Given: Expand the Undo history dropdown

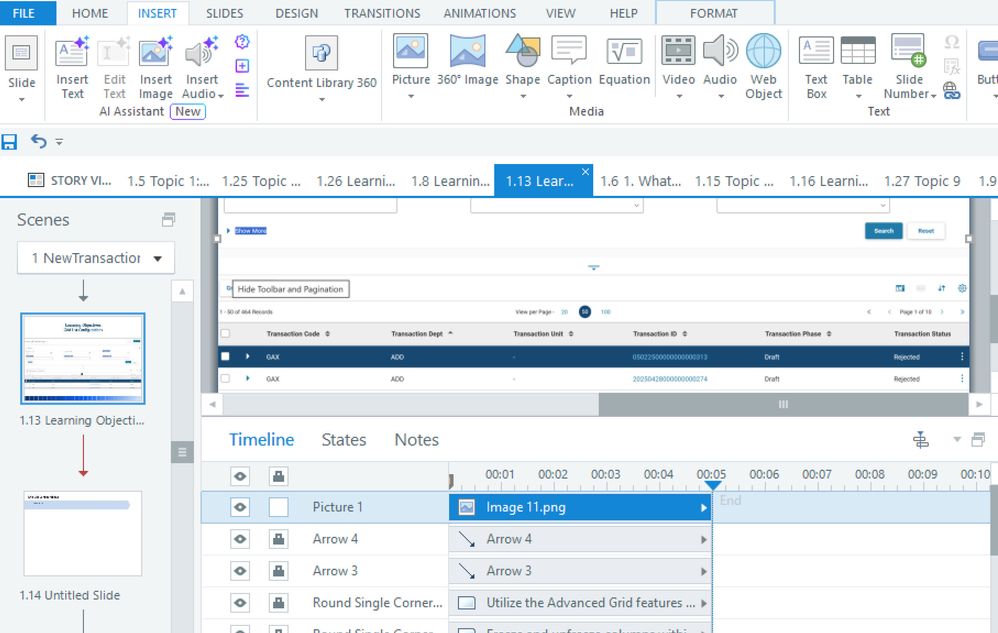Looking at the screenshot, I should (59, 142).
